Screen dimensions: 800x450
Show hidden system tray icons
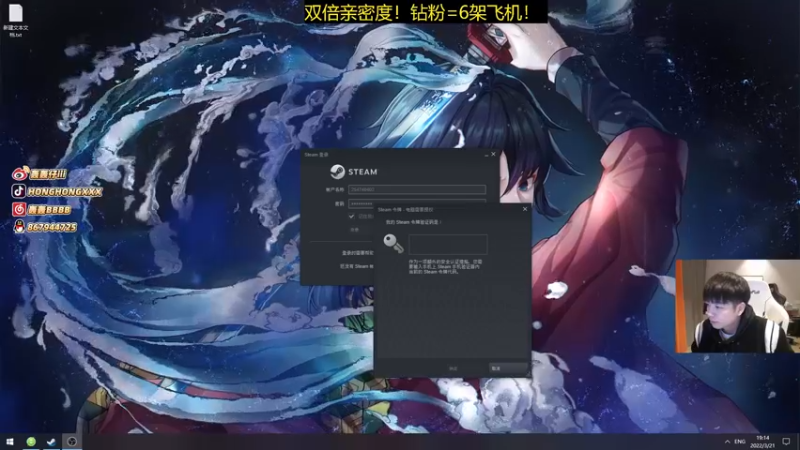pos(727,442)
